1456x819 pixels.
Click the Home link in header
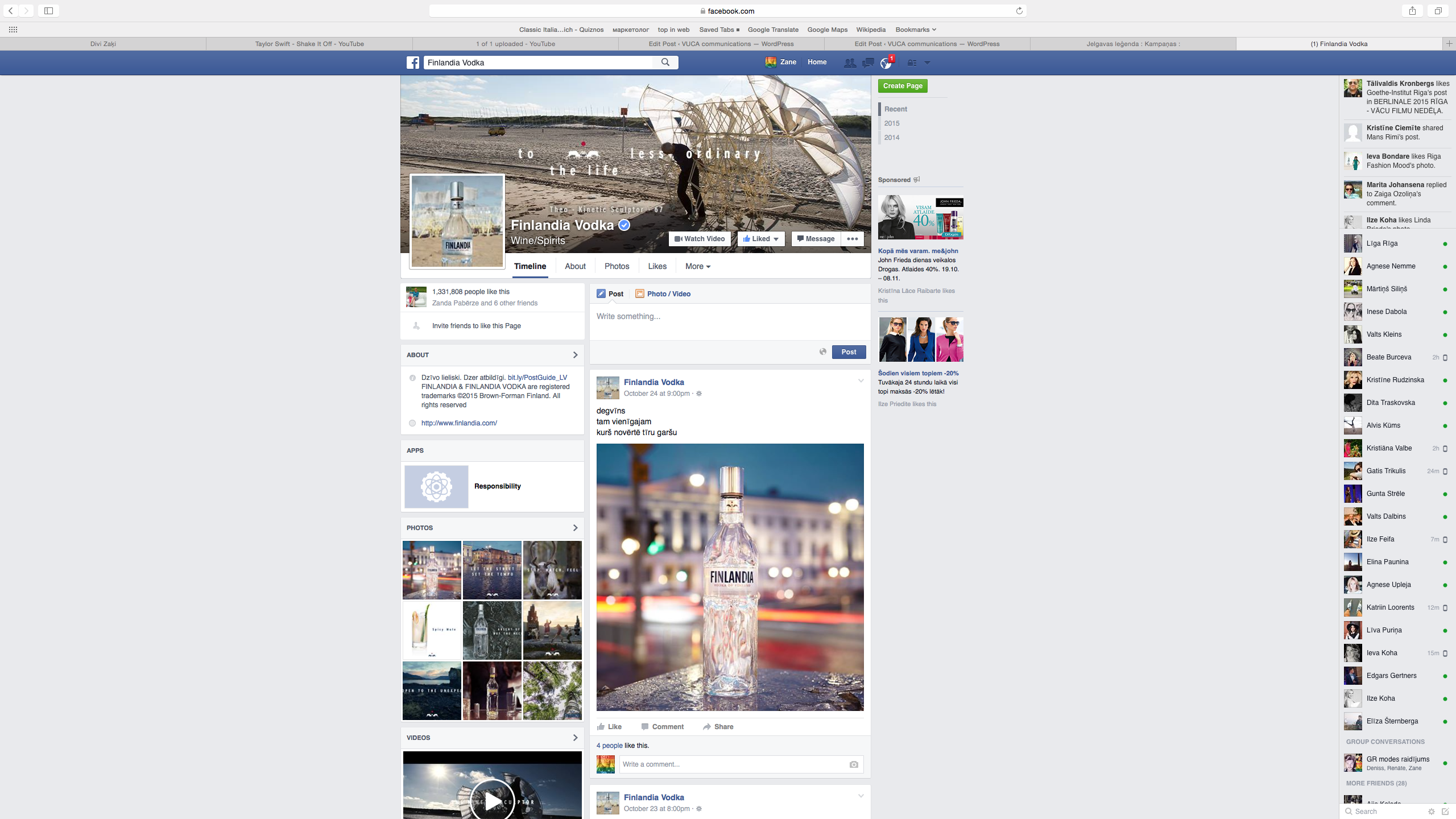(x=817, y=62)
